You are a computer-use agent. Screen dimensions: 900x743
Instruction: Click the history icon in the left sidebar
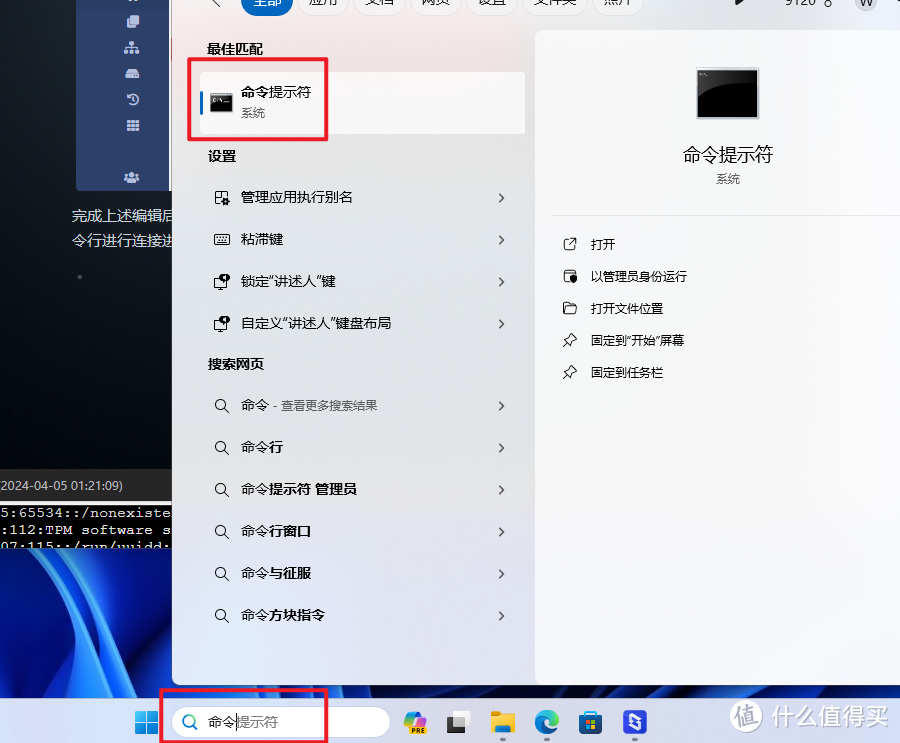[x=131, y=99]
